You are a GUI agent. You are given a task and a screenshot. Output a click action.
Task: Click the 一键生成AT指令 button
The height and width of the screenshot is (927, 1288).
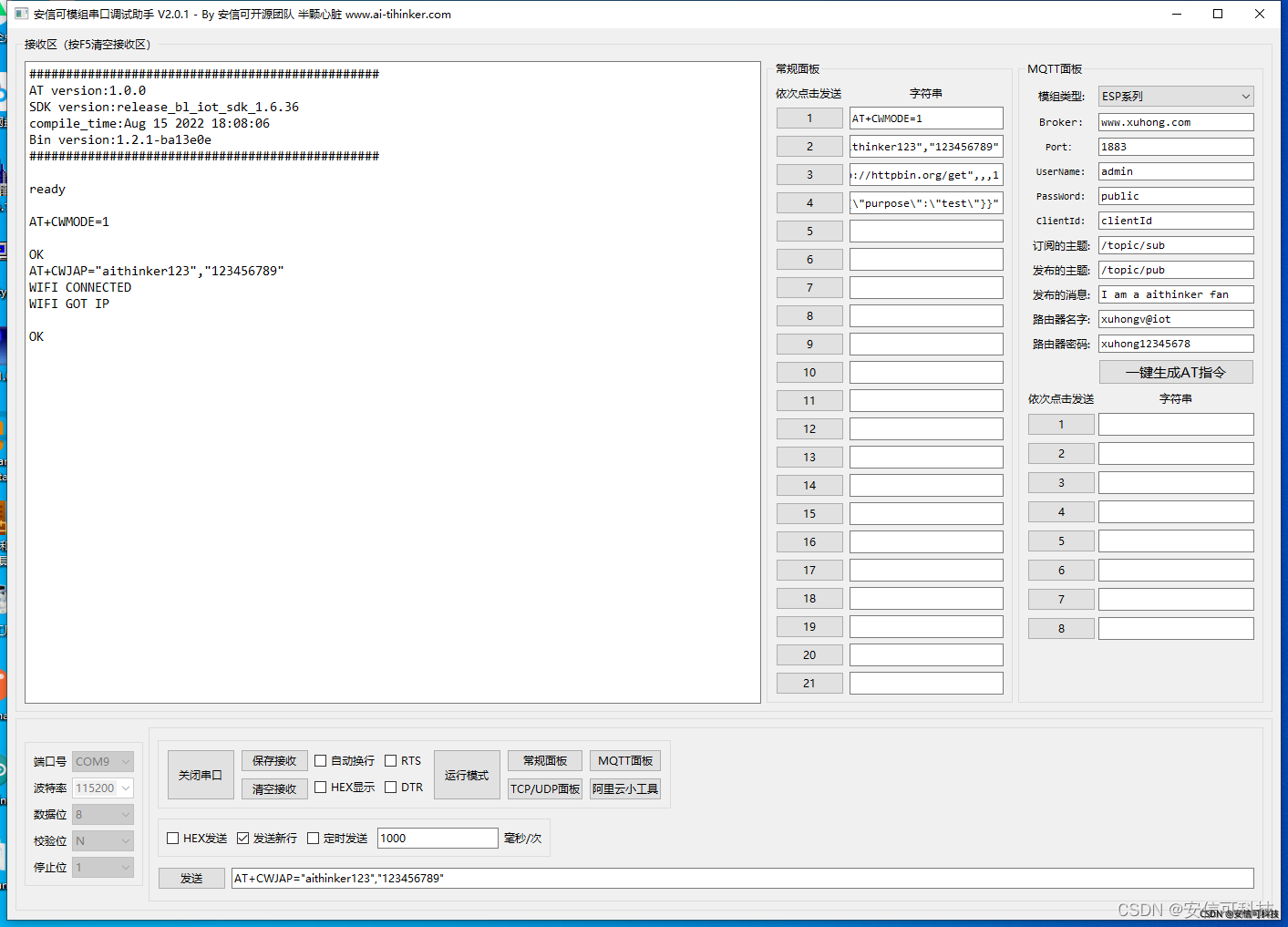click(1176, 372)
